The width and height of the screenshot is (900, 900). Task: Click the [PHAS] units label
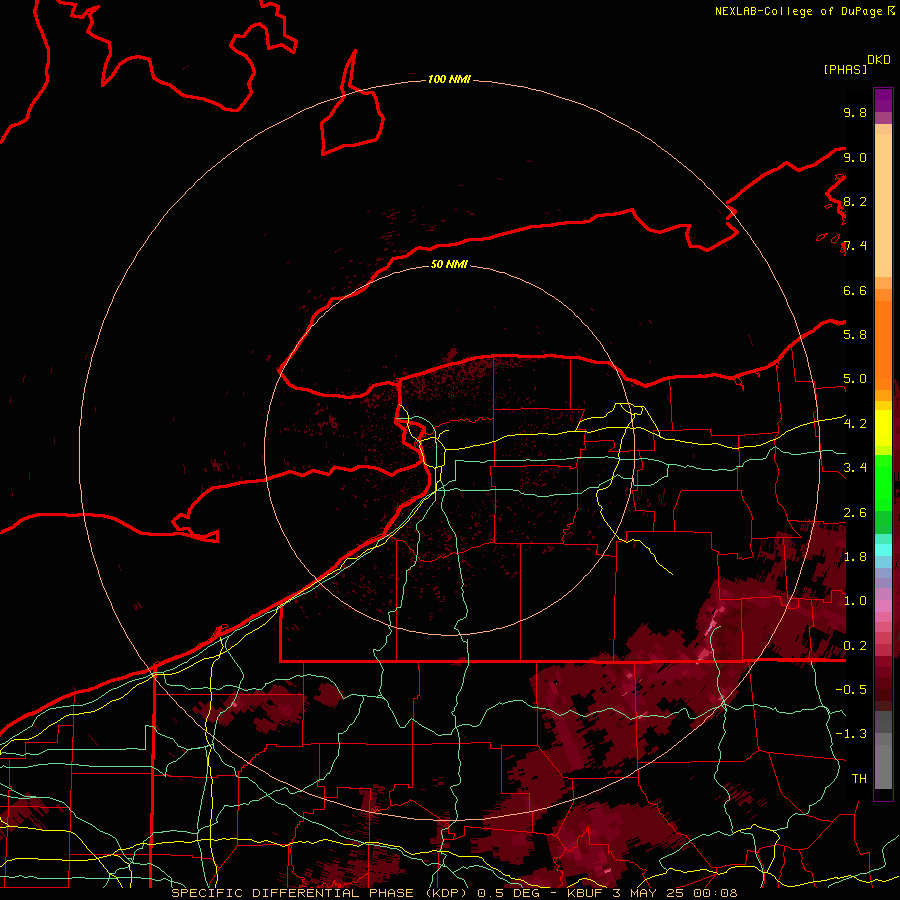(845, 69)
